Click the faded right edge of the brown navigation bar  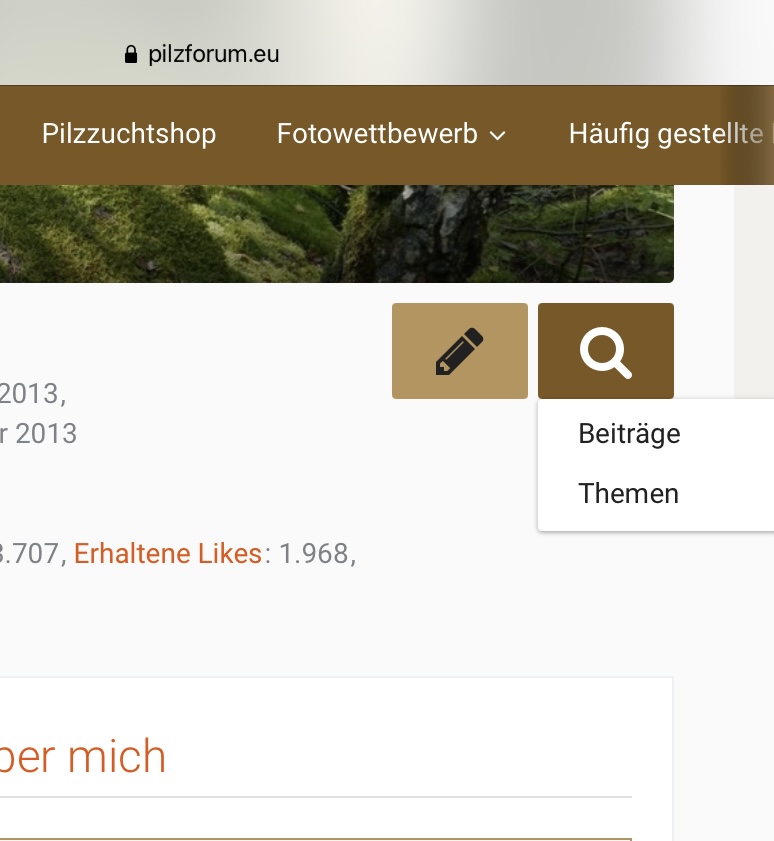751,135
